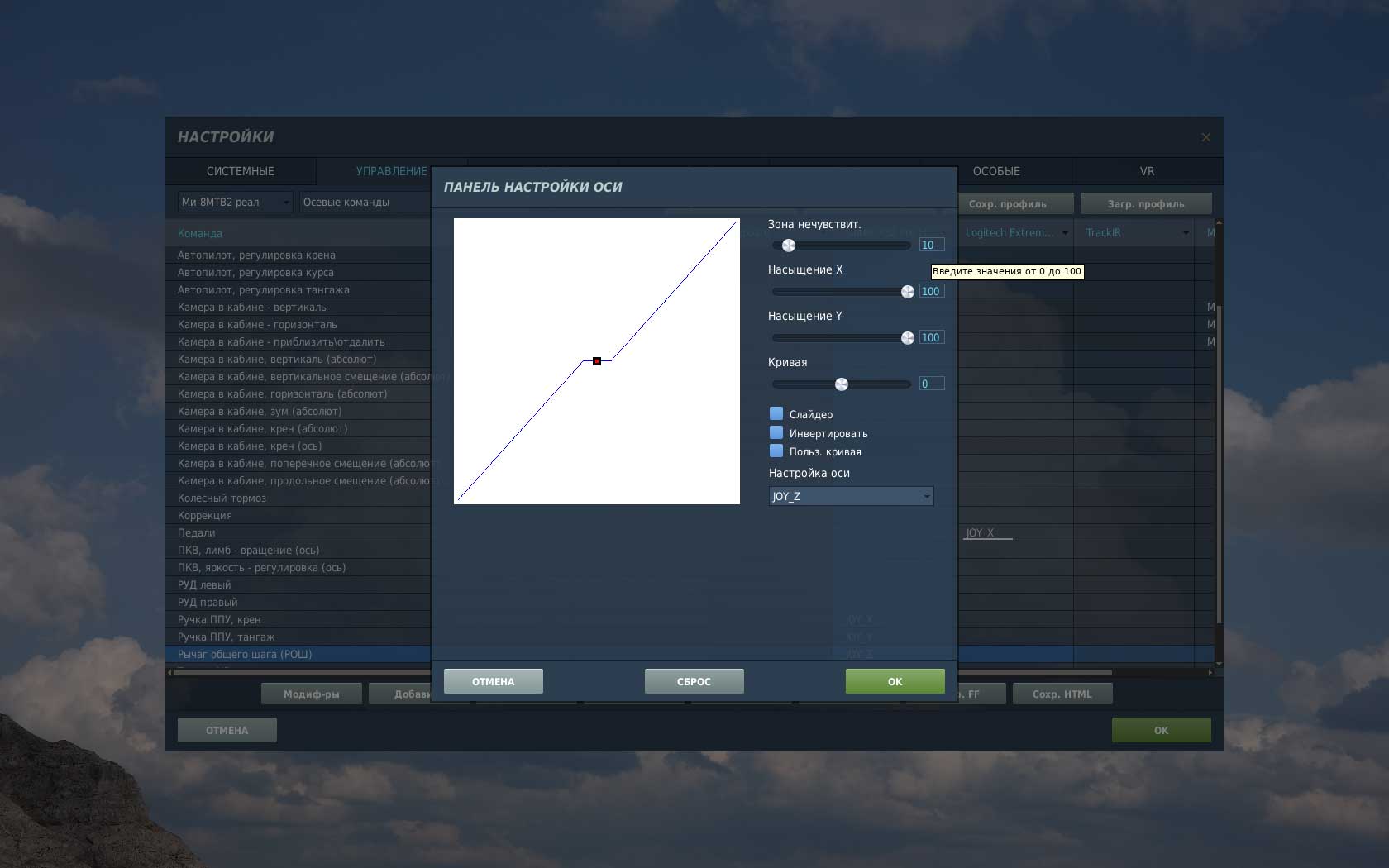Click the horizontal scrollbar under commands list
The image size is (1389, 868).
pos(642,672)
